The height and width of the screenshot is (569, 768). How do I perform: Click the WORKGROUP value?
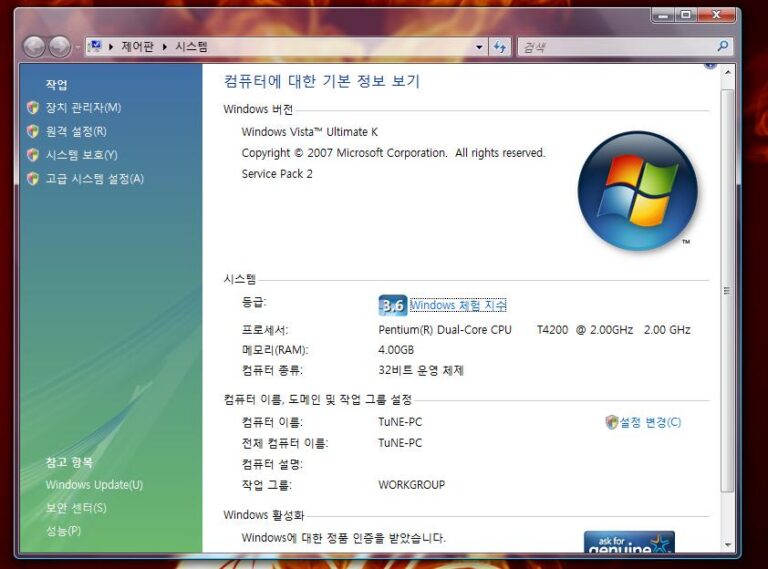coord(411,485)
